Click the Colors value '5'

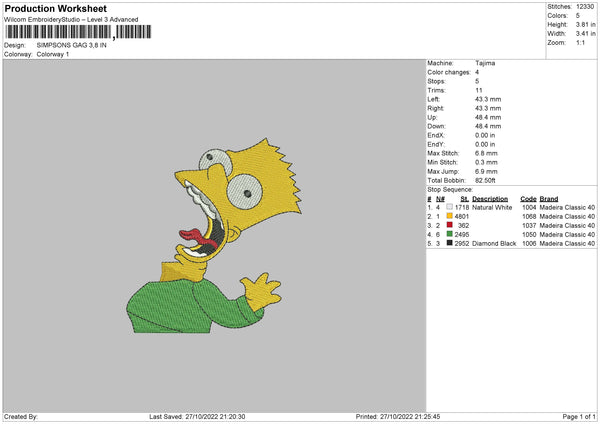(x=578, y=16)
